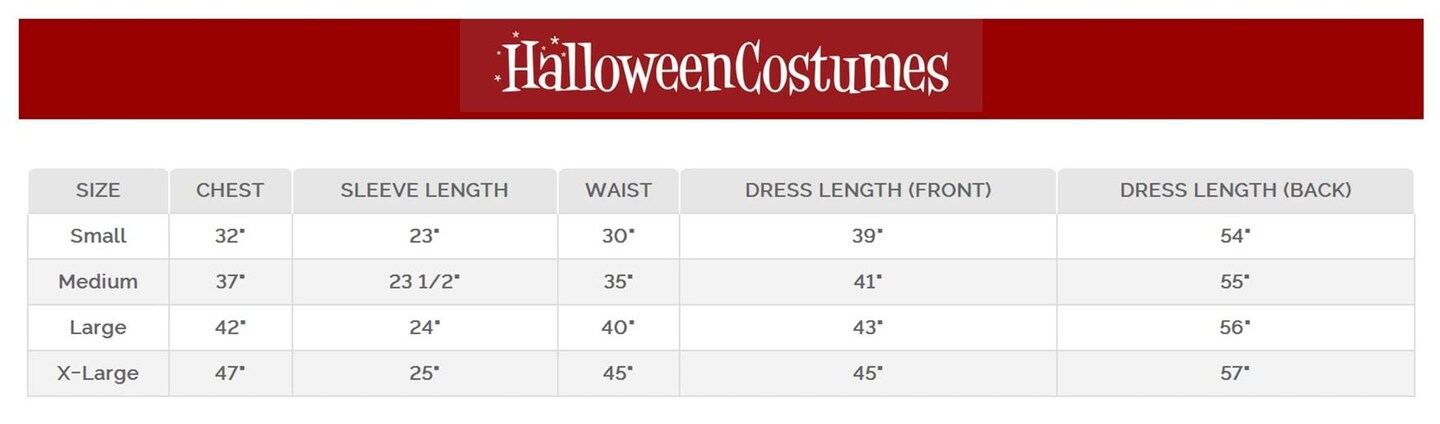Select Large back dress length 56"
Screen dimensions: 1440x424
1235,327
